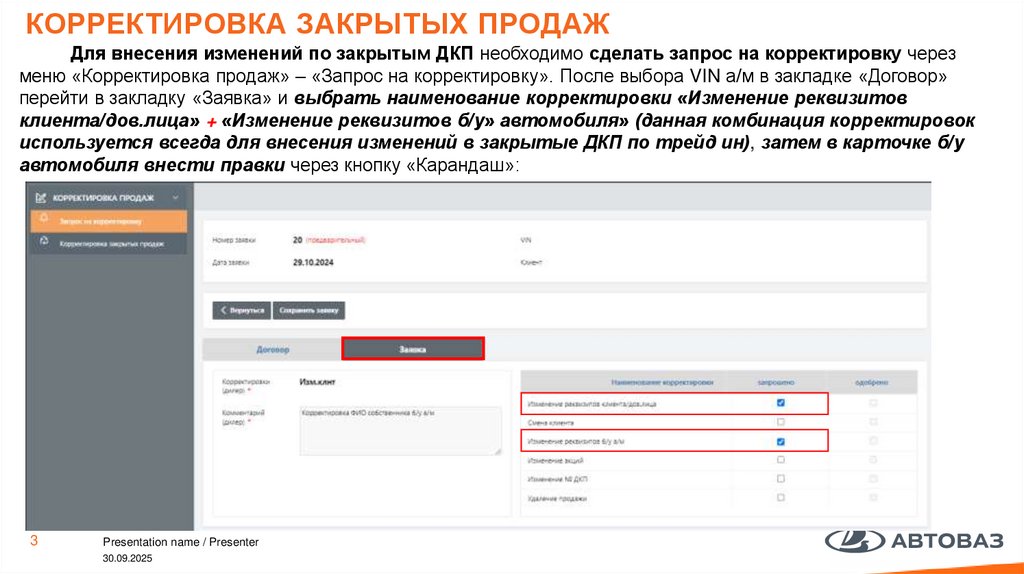Check запрошено for Удаление продажи
Viewport: 1024px width, 574px height.
tap(780, 498)
